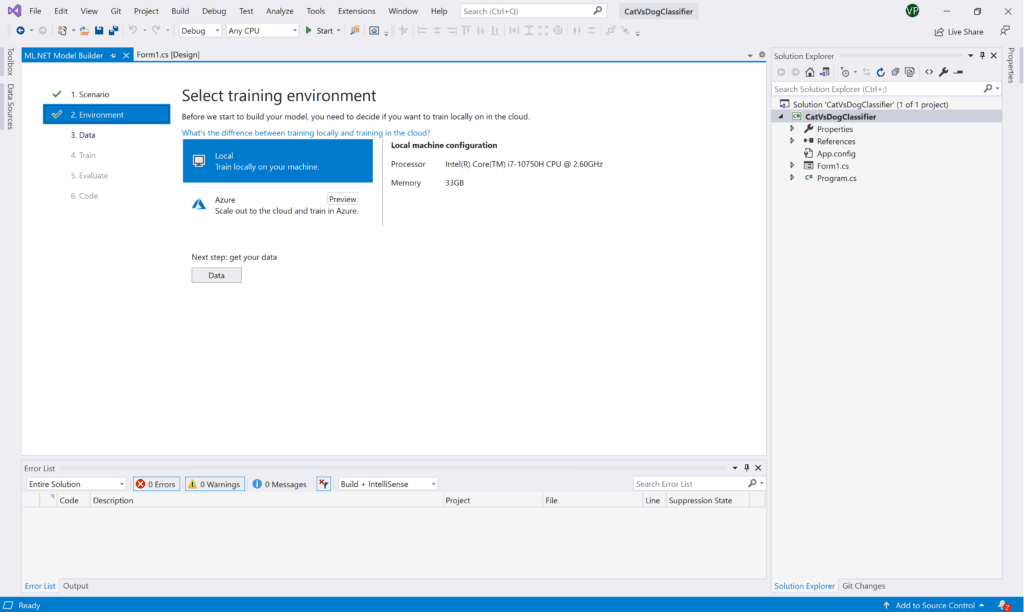The width and height of the screenshot is (1024, 612).
Task: Click the blue progress bar on Environment step
Action: 106,114
